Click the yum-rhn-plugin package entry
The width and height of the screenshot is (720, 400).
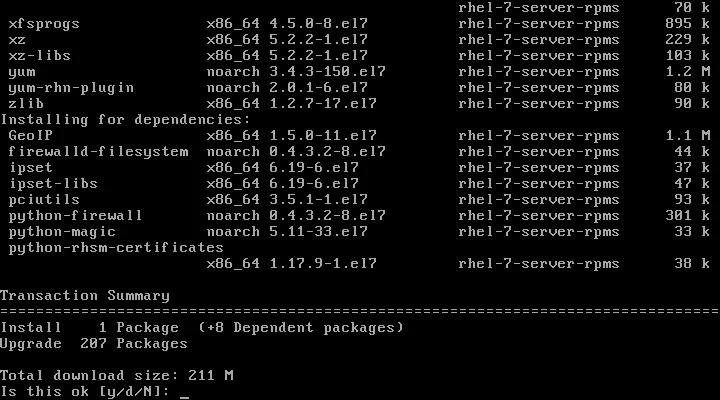[x=71, y=87]
